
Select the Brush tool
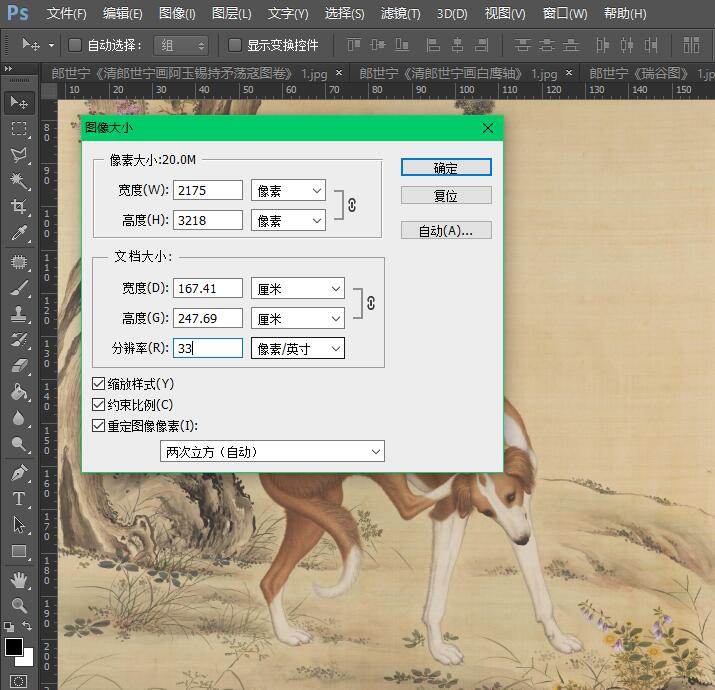(19, 288)
